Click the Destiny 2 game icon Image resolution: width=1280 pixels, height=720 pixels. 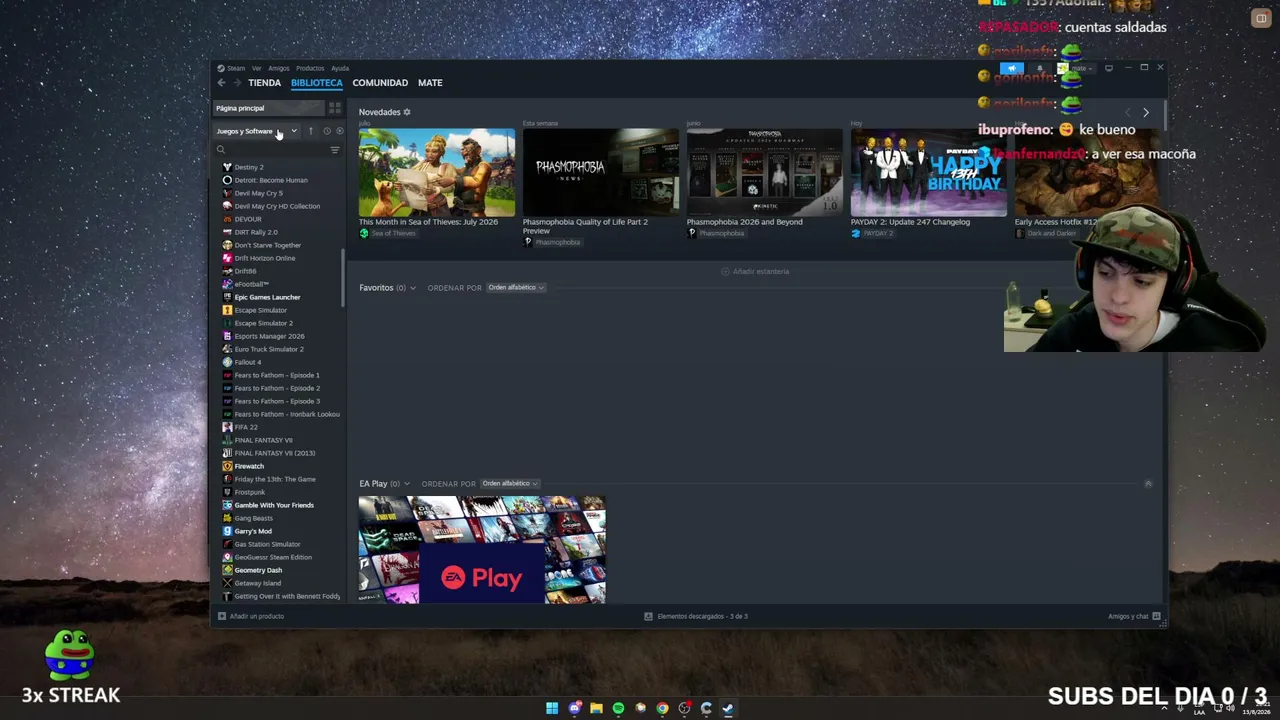pos(227,167)
